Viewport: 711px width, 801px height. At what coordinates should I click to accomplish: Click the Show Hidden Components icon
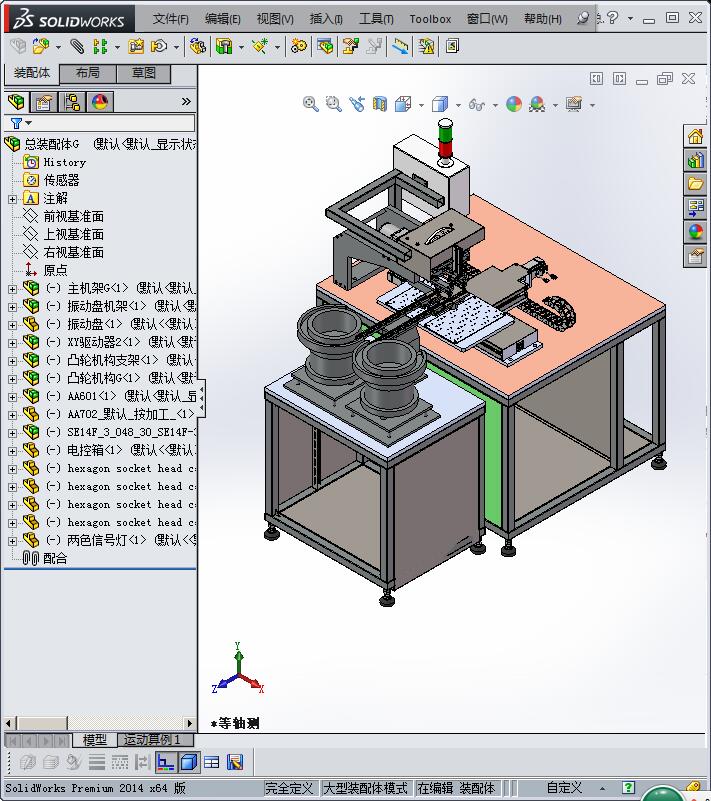(197, 46)
